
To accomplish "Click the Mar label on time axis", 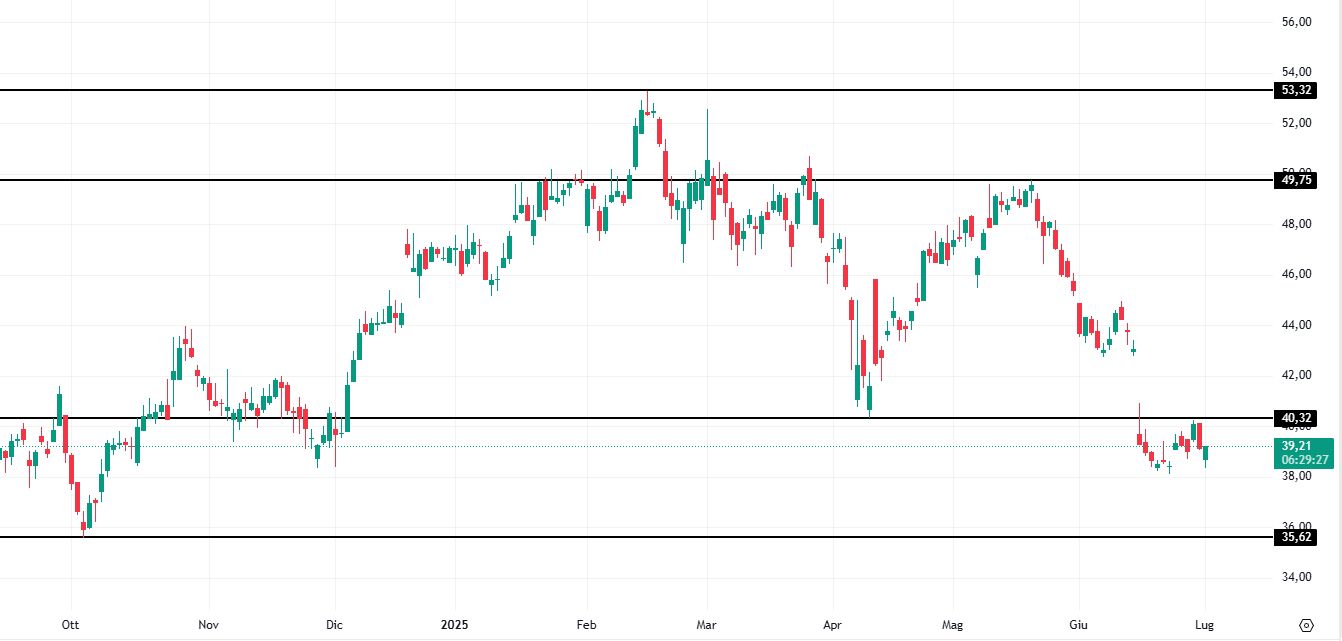I will click(x=706, y=625).
